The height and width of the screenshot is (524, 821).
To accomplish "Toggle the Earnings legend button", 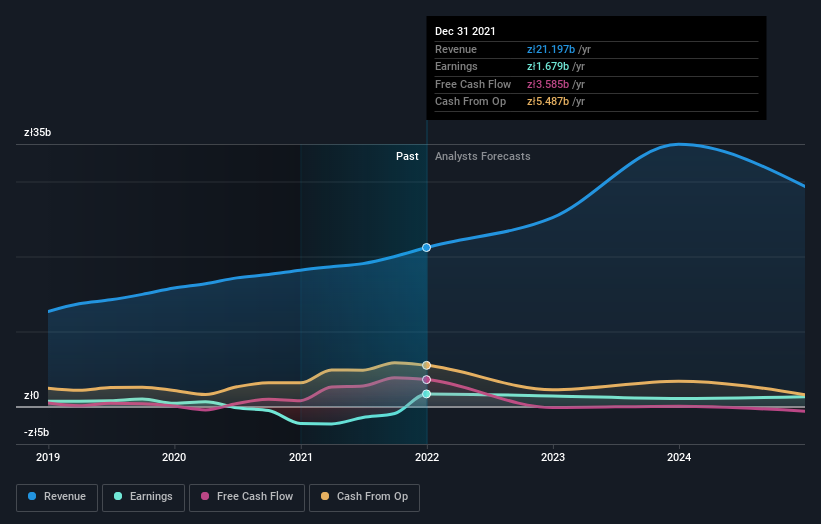I will click(x=143, y=497).
